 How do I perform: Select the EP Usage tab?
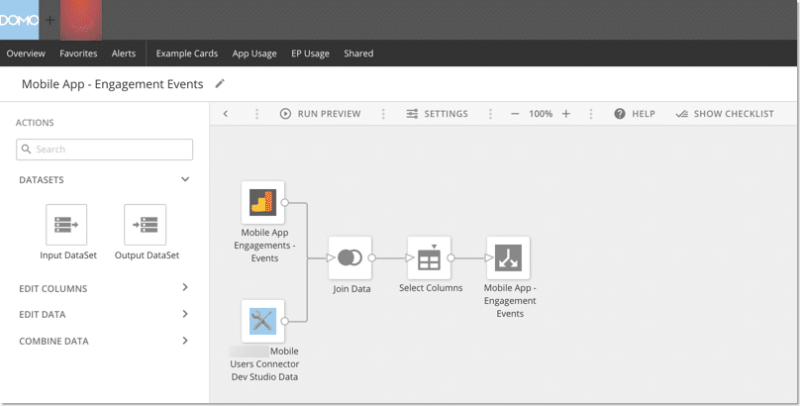[310, 54]
